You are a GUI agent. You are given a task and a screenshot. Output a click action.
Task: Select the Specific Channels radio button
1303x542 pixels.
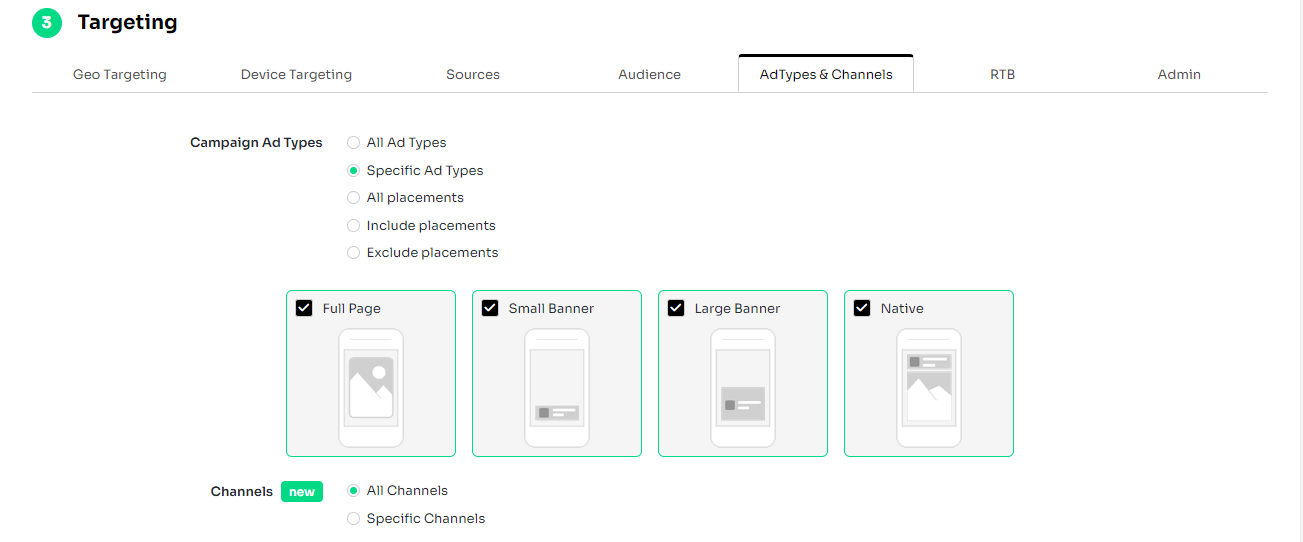click(353, 519)
